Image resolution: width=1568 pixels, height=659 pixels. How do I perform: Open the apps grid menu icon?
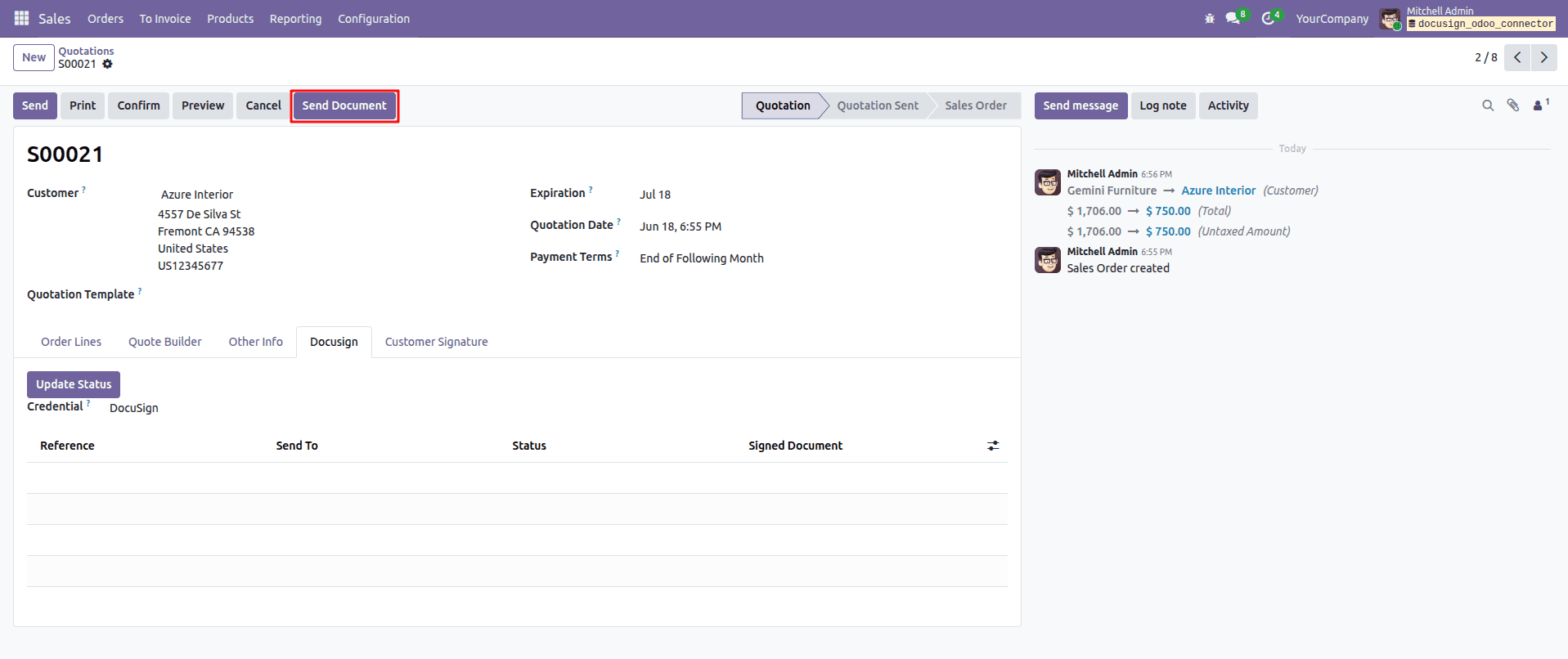coord(21,18)
